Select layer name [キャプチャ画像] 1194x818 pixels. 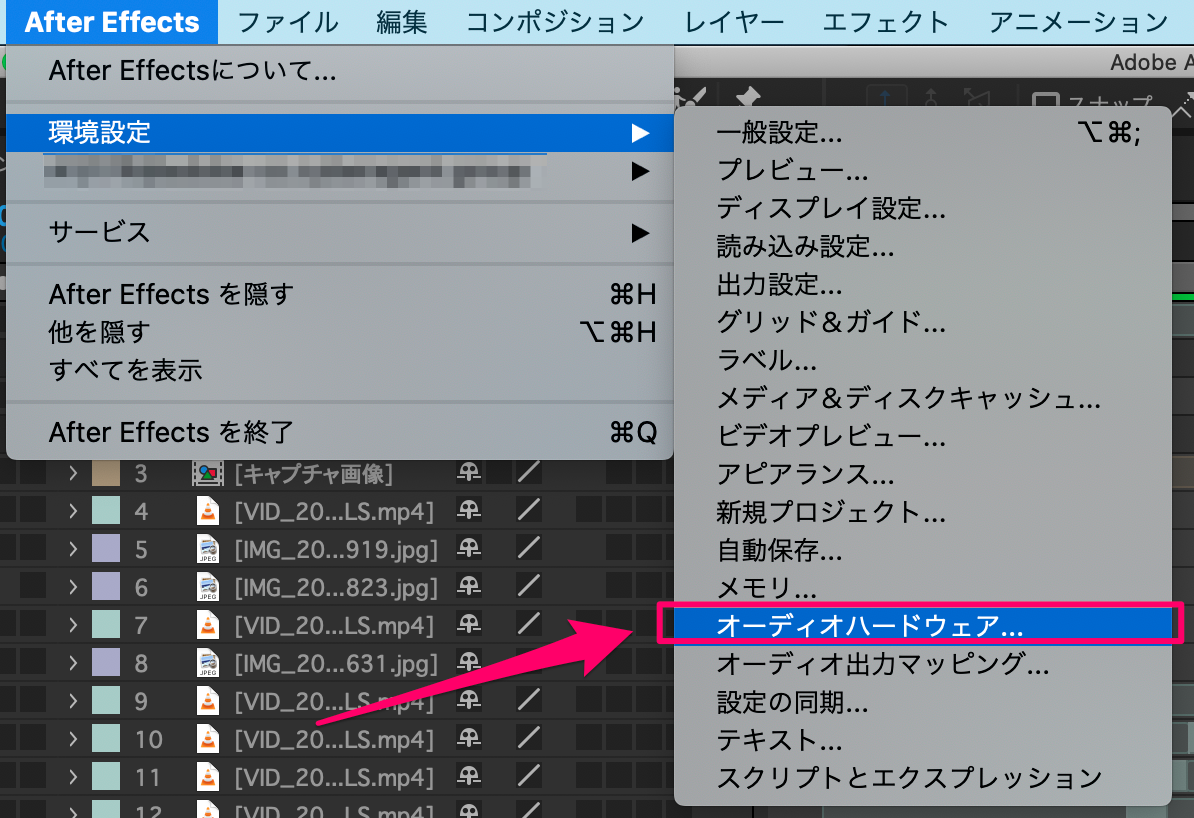[x=314, y=474]
